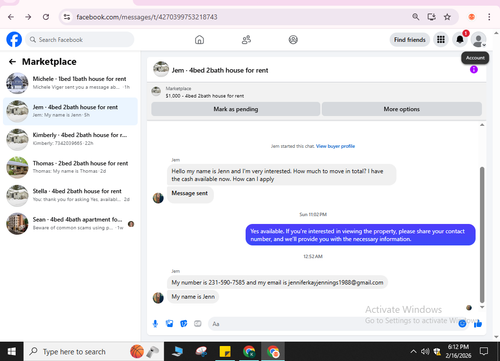The height and width of the screenshot is (361, 500).
Task: Show hidden system tray icons chevron
Action: pyautogui.click(x=413, y=351)
